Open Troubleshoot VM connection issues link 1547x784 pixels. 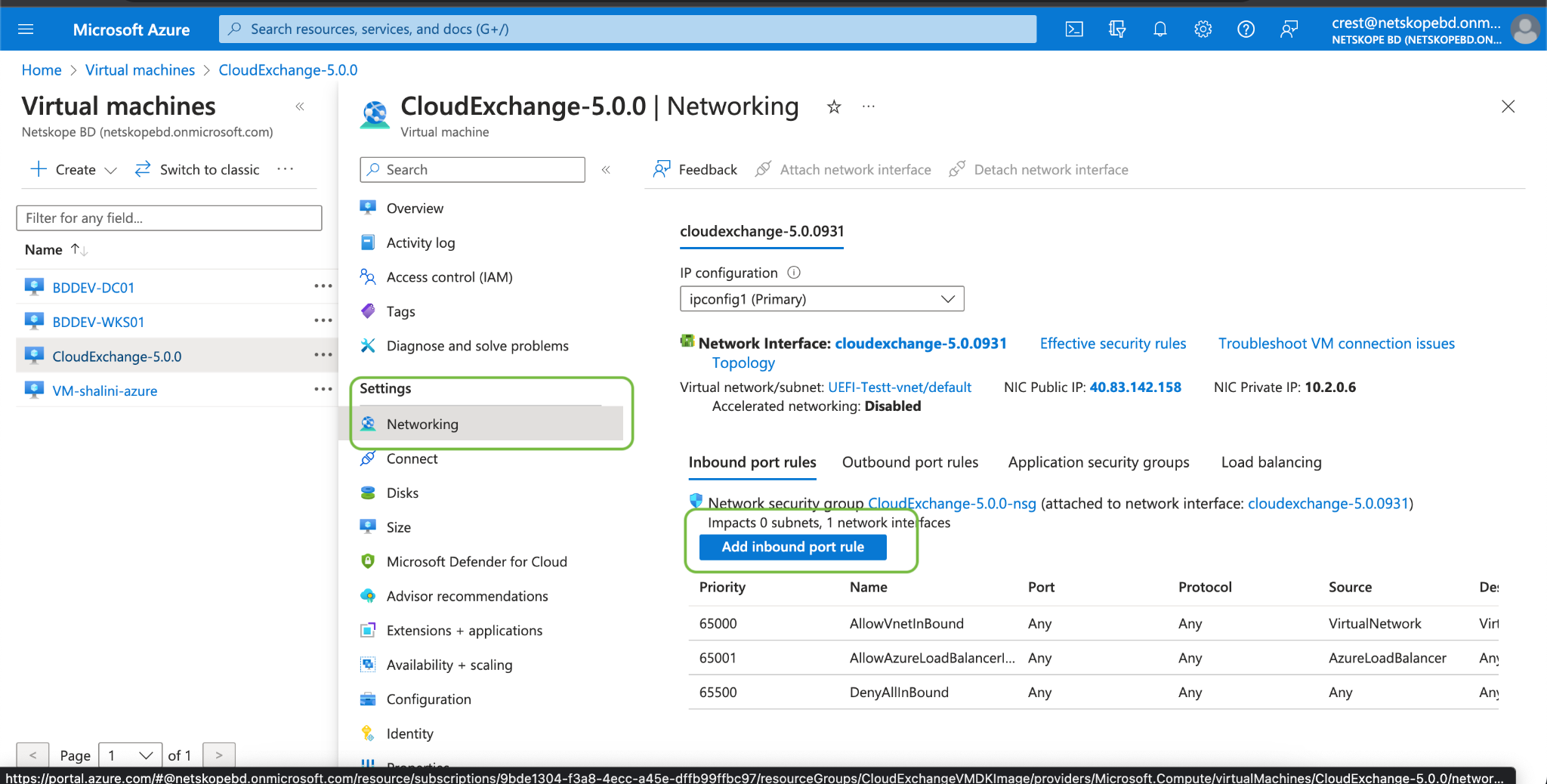(x=1336, y=344)
